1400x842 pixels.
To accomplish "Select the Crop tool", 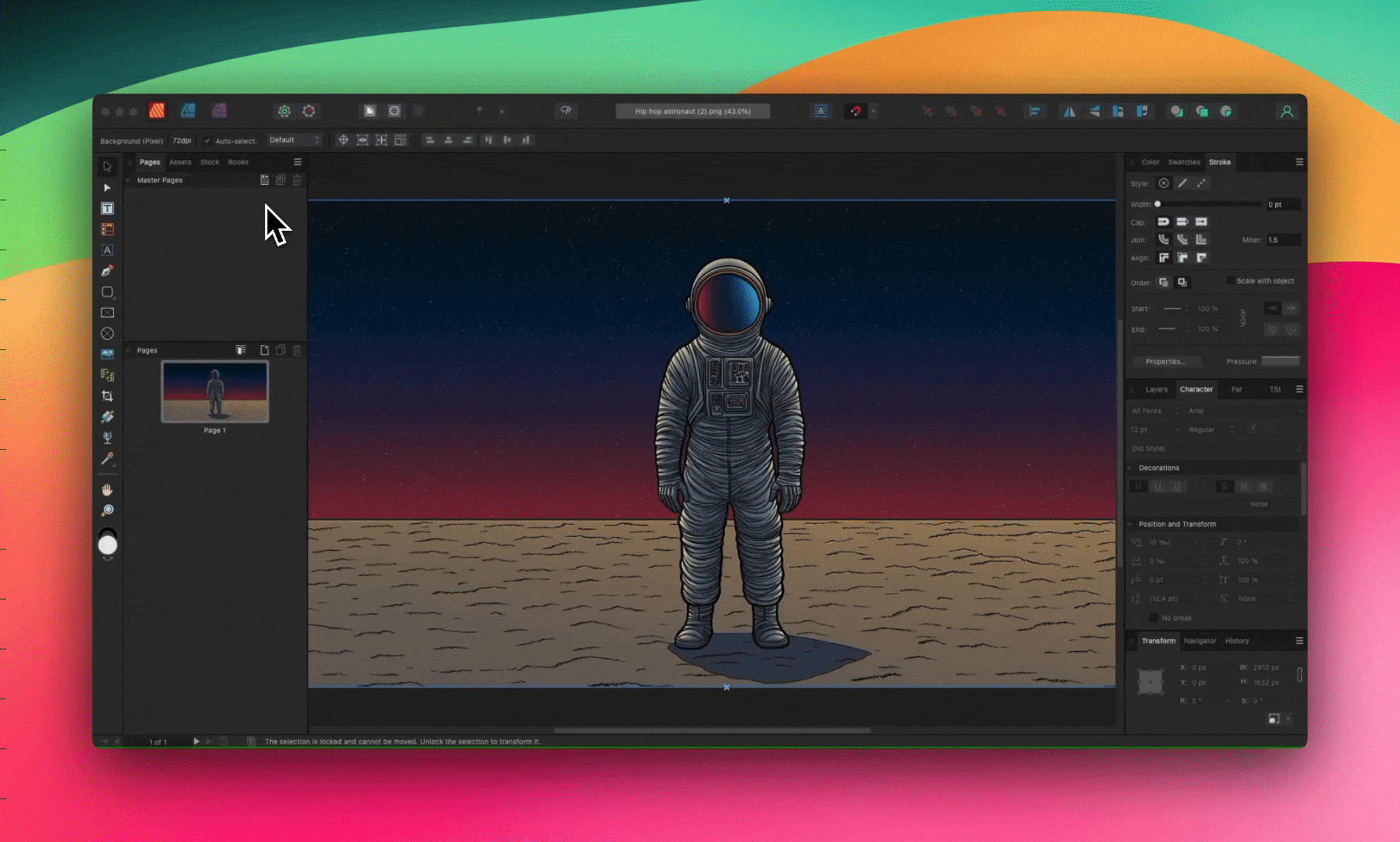I will click(x=108, y=396).
